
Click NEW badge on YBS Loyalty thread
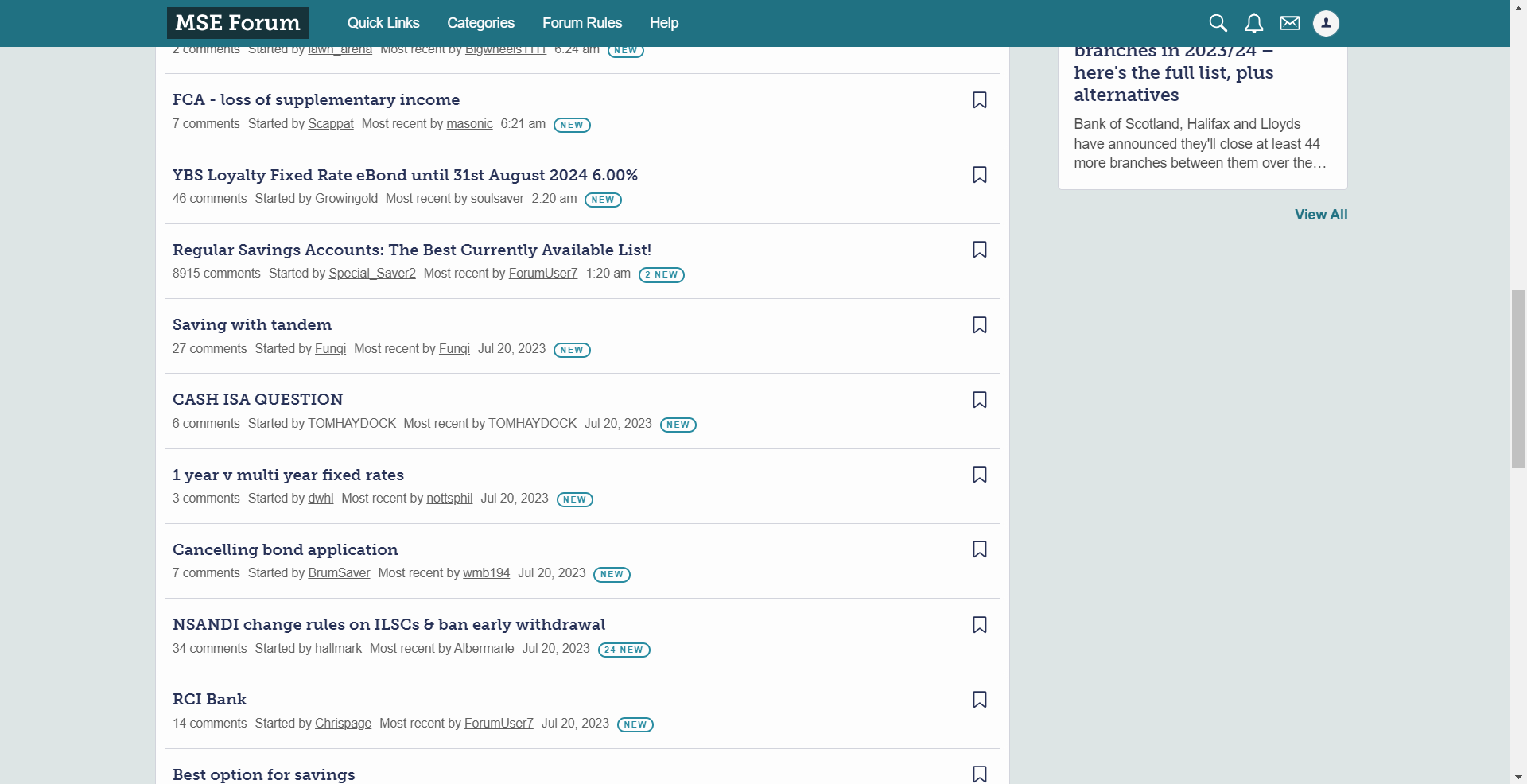point(603,200)
